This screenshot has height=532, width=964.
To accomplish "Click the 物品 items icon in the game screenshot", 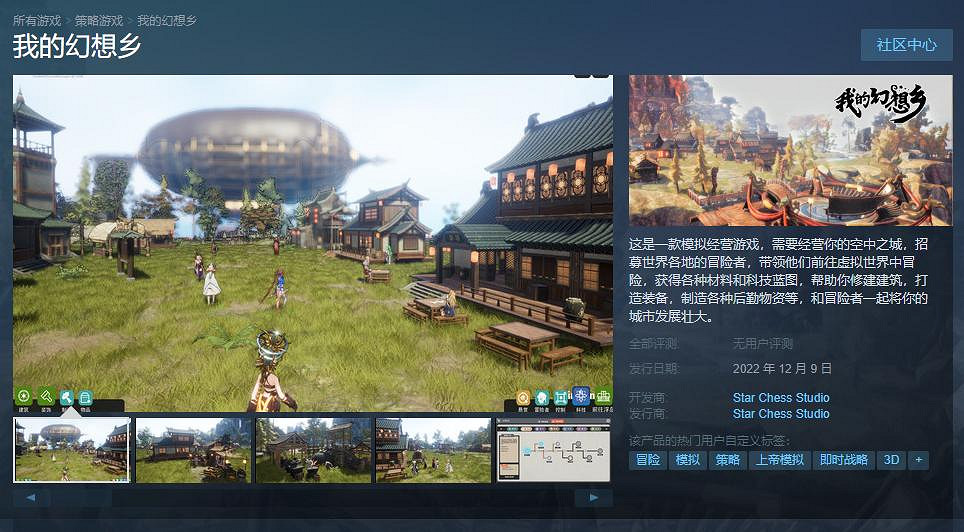I will pos(85,399).
